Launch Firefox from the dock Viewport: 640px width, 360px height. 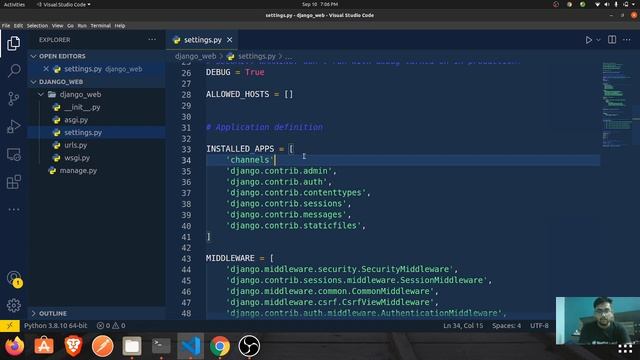click(15, 346)
